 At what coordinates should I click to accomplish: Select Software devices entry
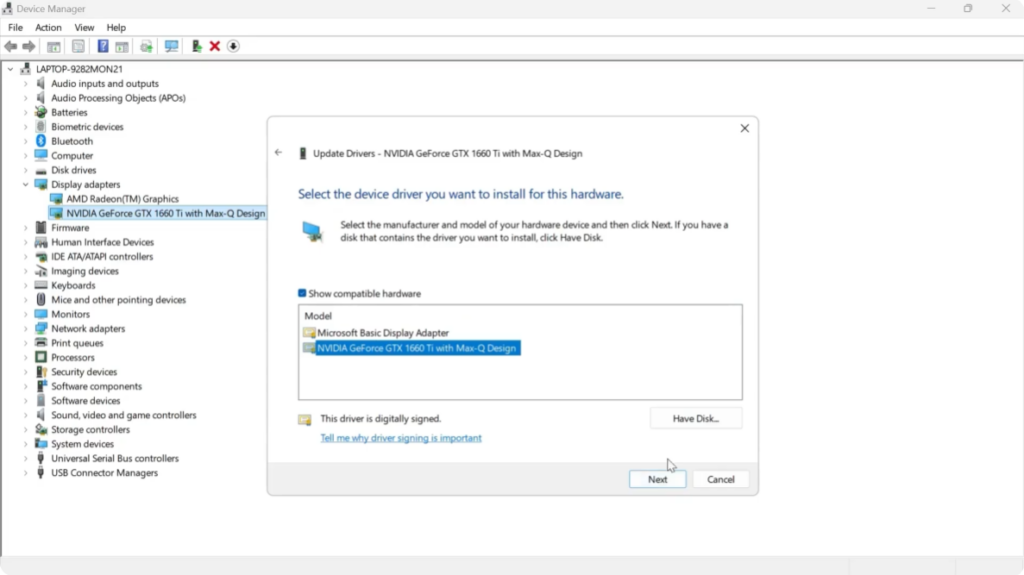86,401
